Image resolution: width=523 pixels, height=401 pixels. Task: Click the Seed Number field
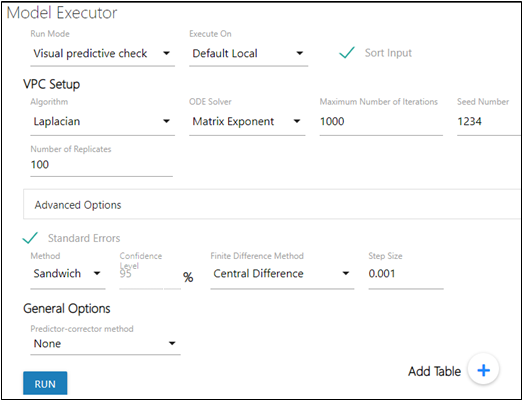pos(490,122)
